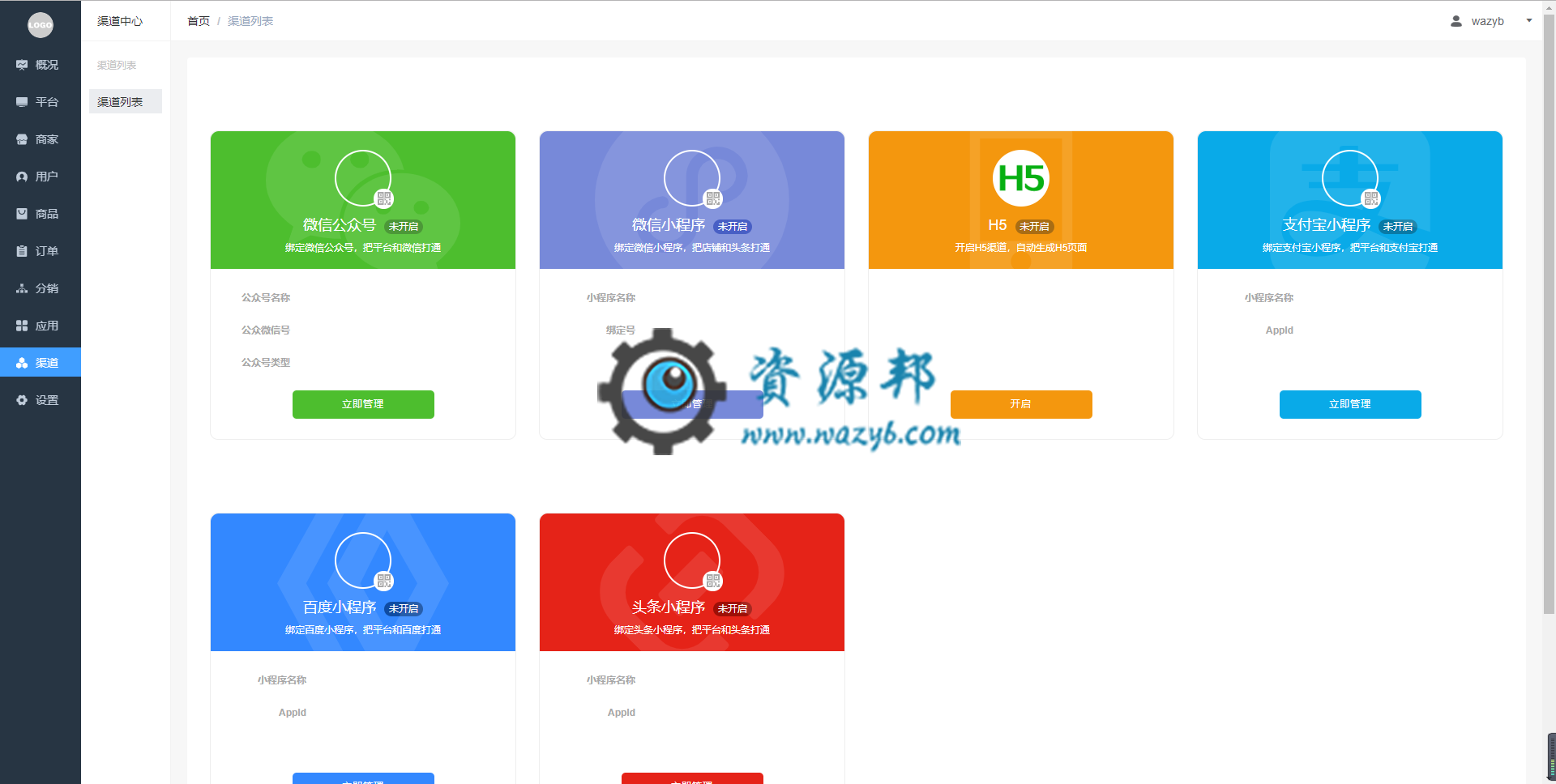This screenshot has height=784, width=1556.
Task: Click the 平台 screen icon
Action: click(22, 102)
